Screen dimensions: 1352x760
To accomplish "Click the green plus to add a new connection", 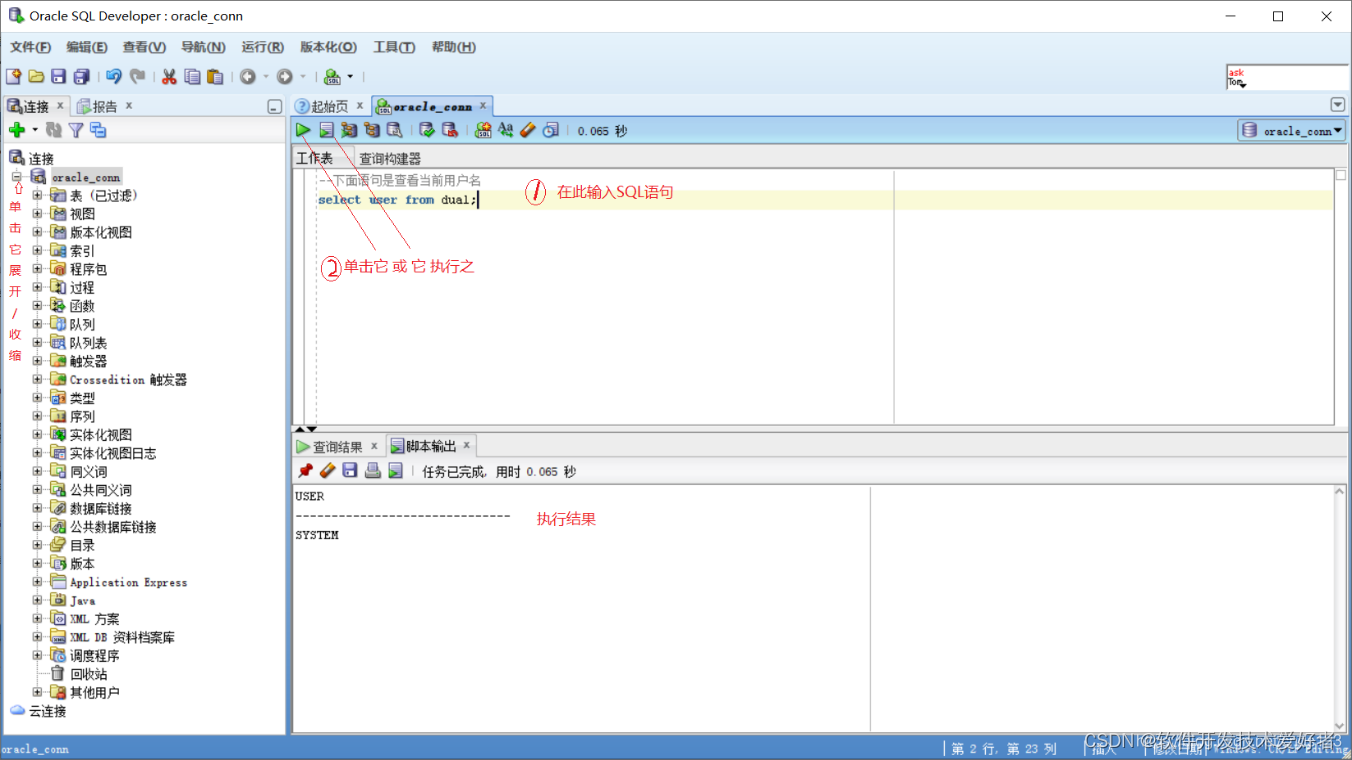I will click(x=18, y=129).
